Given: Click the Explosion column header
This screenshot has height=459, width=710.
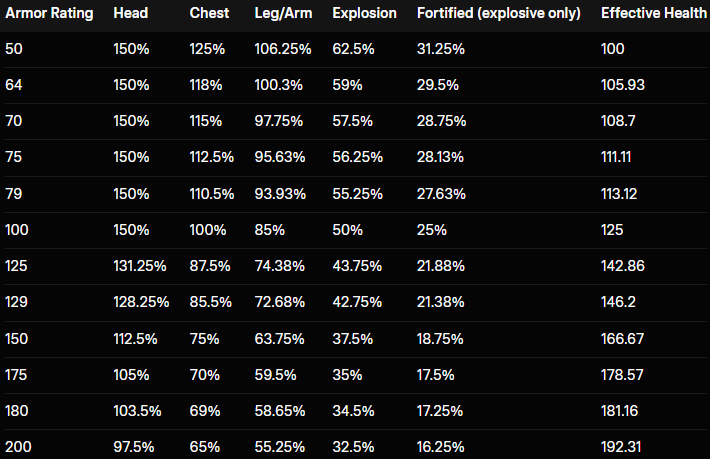Looking at the screenshot, I should click(x=364, y=14).
